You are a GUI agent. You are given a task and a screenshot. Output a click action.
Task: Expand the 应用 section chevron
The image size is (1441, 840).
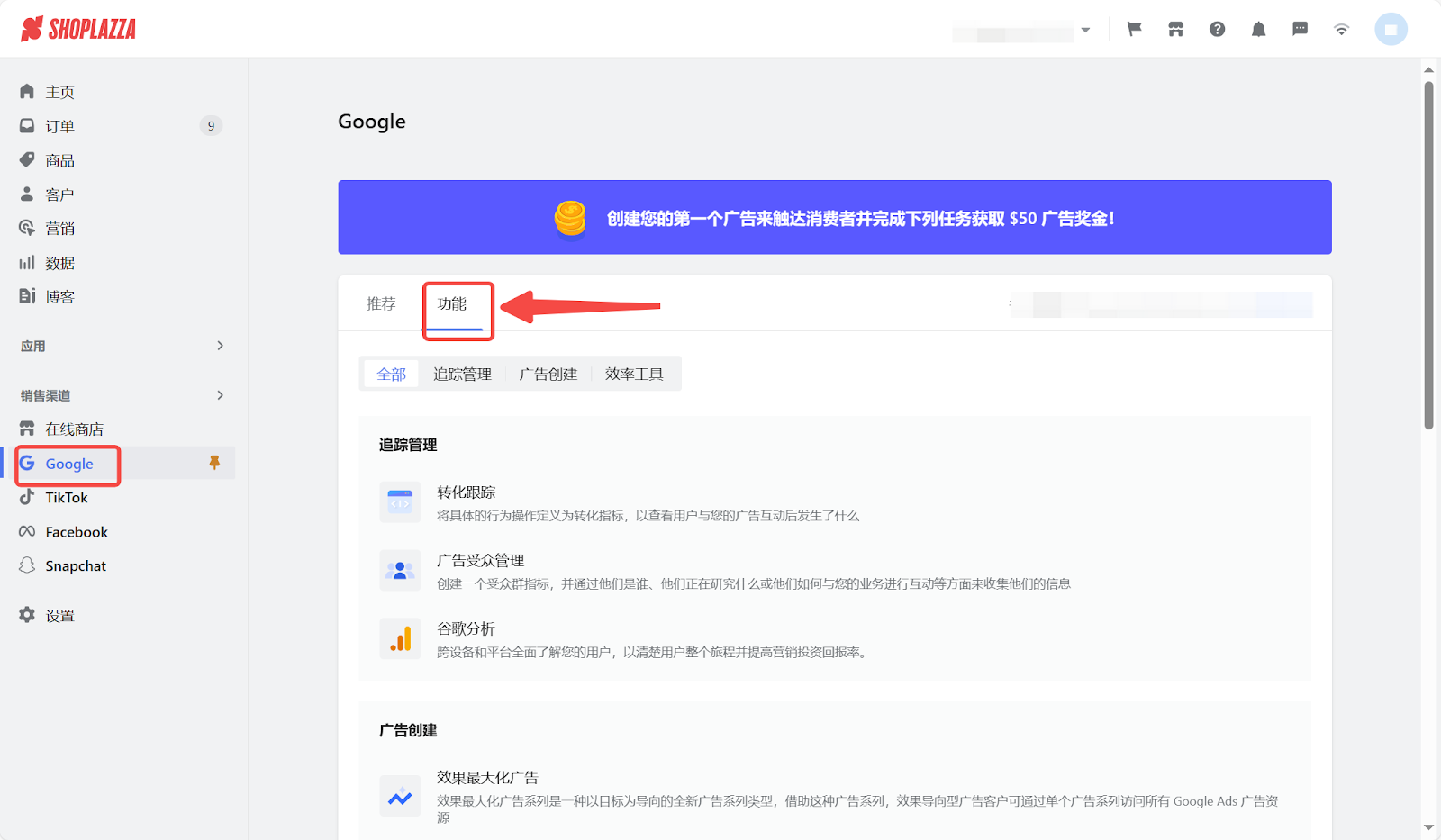(x=220, y=346)
